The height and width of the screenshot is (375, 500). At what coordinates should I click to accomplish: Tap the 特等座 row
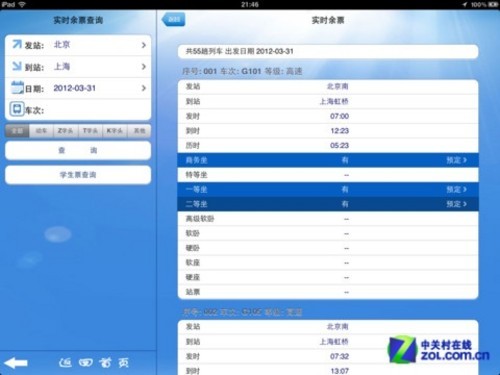tap(328, 175)
